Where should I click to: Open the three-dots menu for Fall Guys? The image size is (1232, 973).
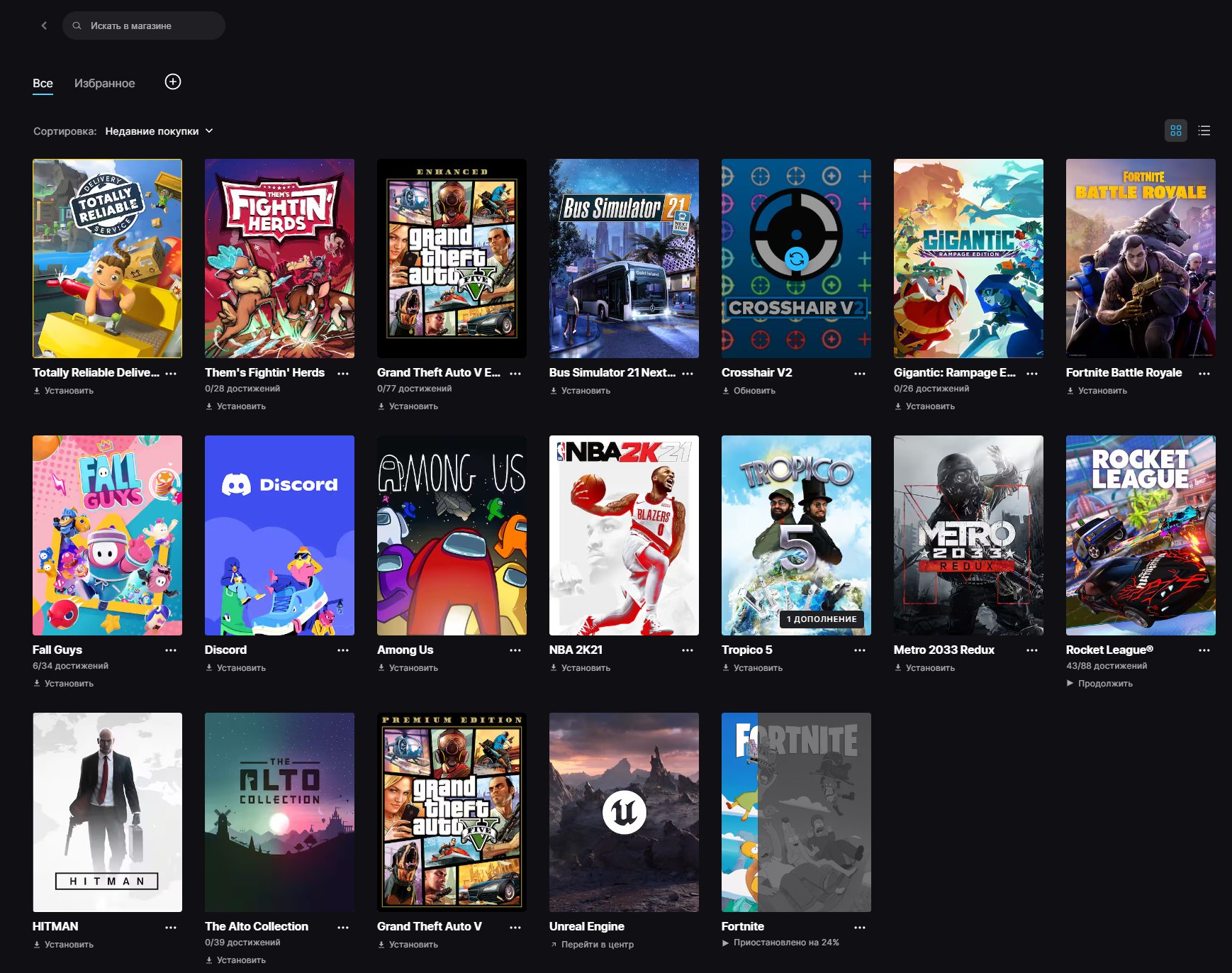[x=171, y=650]
